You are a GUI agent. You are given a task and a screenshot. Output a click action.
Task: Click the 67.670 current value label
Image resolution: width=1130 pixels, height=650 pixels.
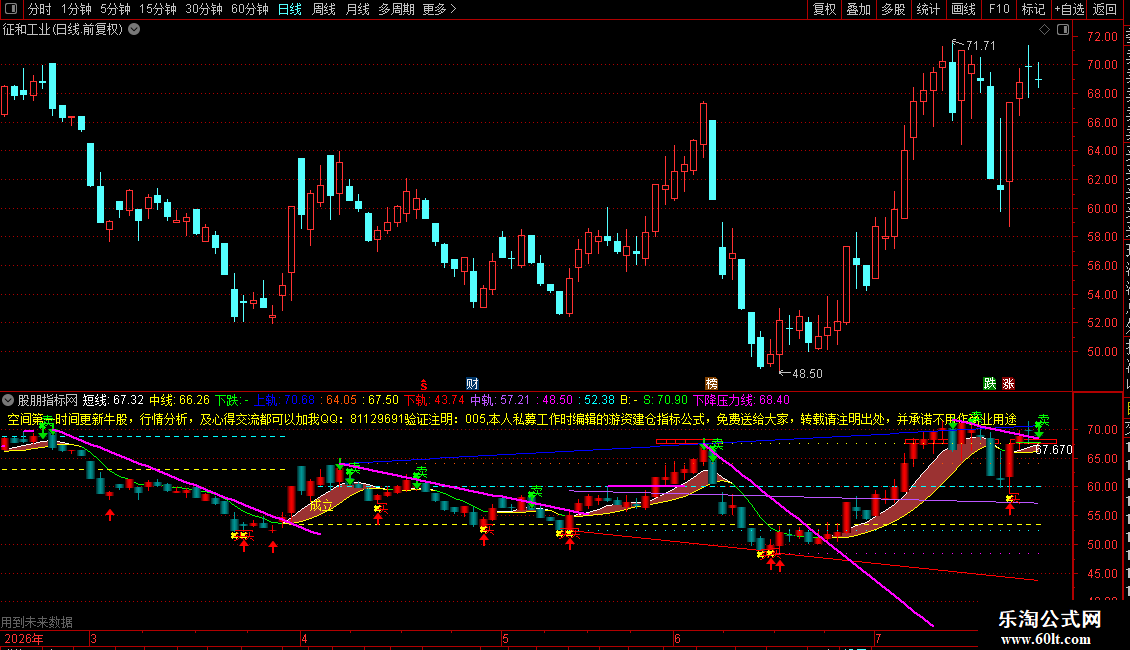1054,450
